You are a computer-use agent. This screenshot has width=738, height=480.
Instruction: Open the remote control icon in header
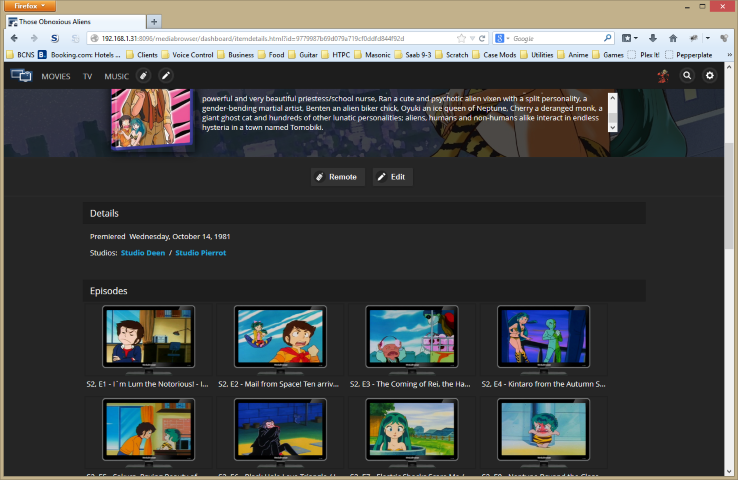tap(144, 76)
